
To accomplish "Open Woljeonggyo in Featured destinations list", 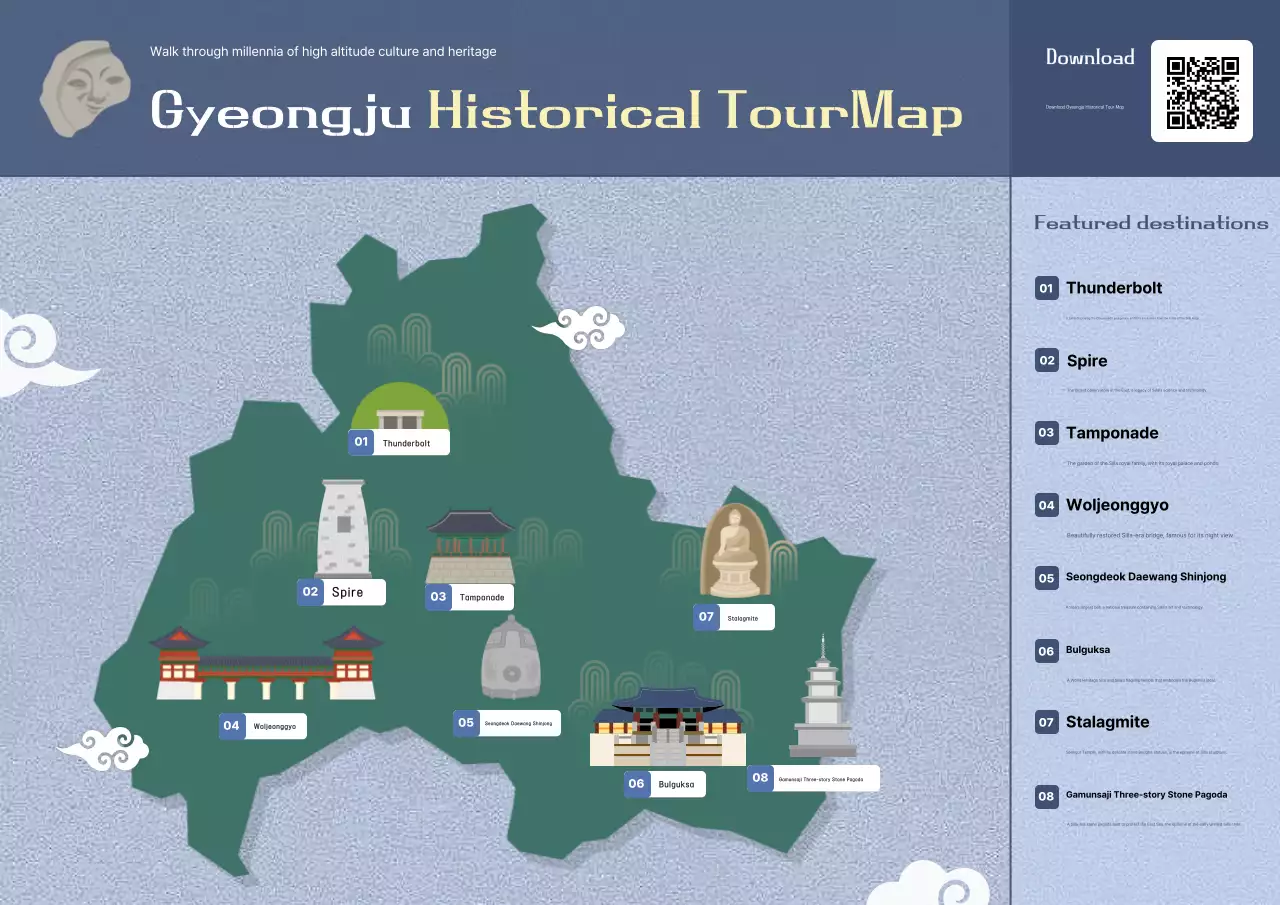I will 1116,505.
